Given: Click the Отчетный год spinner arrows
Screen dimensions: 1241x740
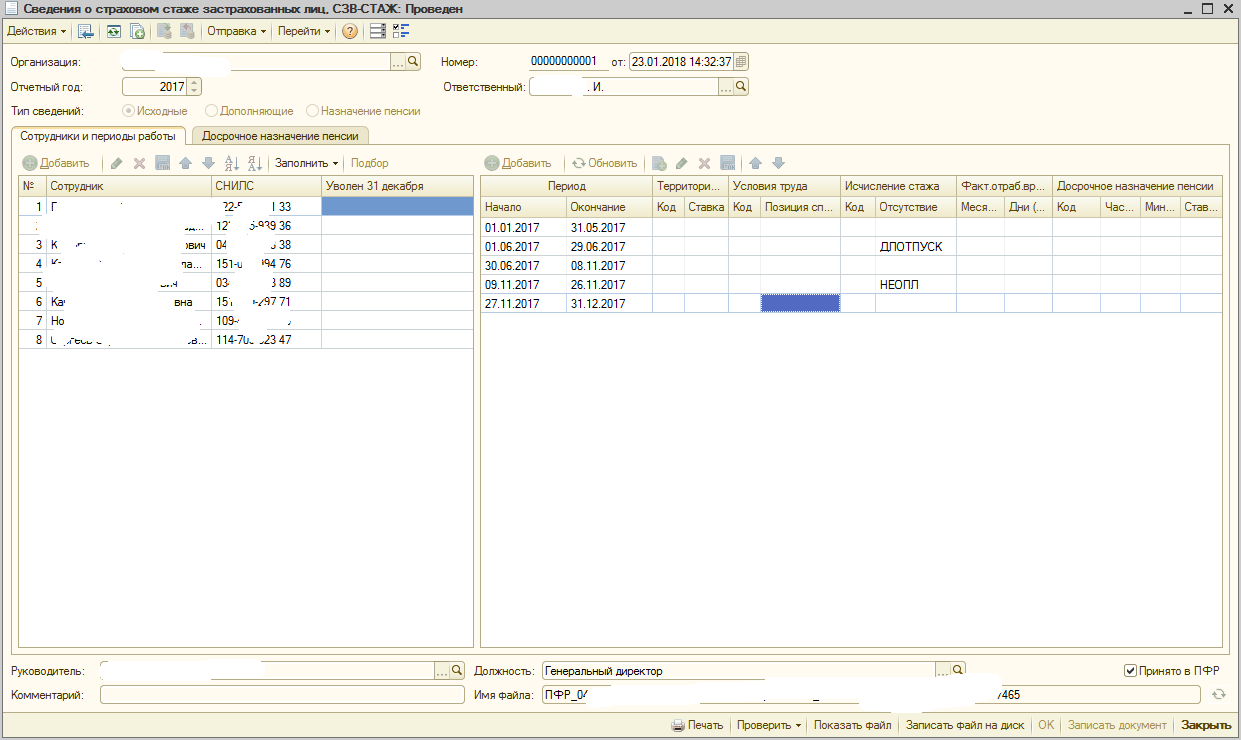Looking at the screenshot, I should [194, 87].
